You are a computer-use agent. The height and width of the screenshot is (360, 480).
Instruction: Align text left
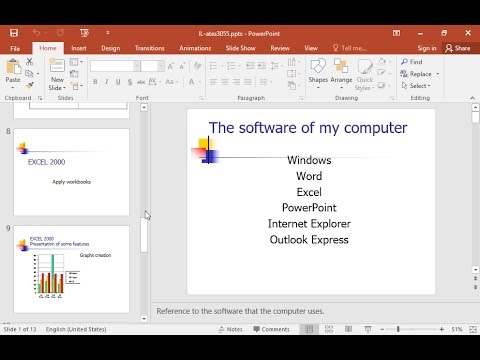point(214,82)
